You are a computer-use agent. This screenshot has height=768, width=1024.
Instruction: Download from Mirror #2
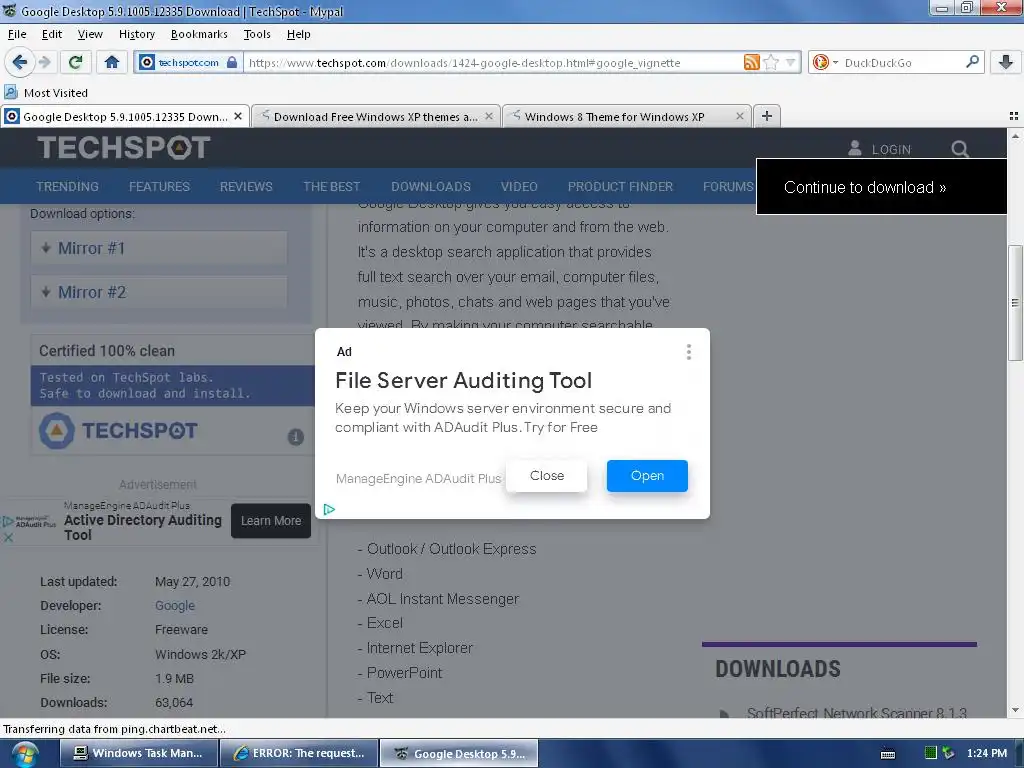click(159, 292)
